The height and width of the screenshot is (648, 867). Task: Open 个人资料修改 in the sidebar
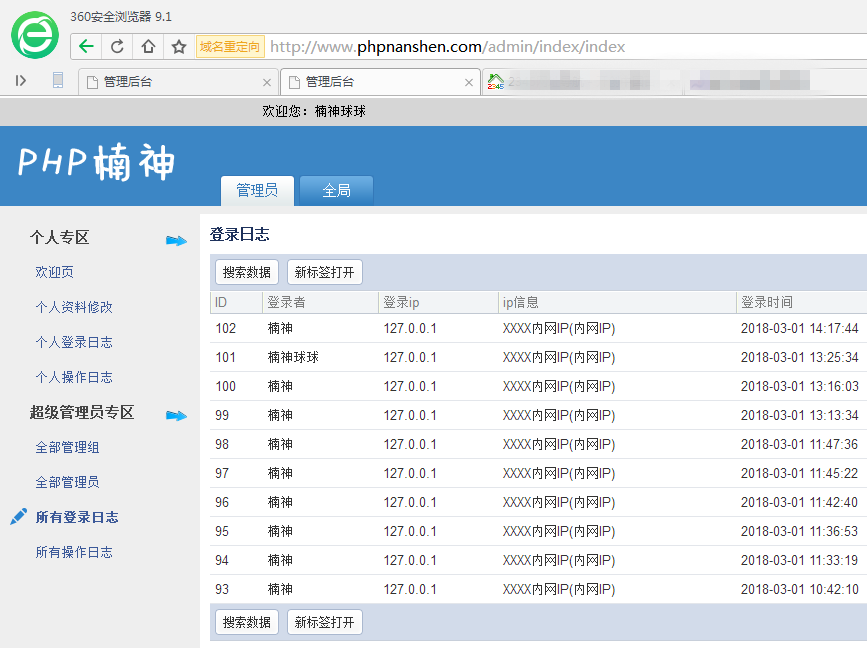pyautogui.click(x=74, y=307)
